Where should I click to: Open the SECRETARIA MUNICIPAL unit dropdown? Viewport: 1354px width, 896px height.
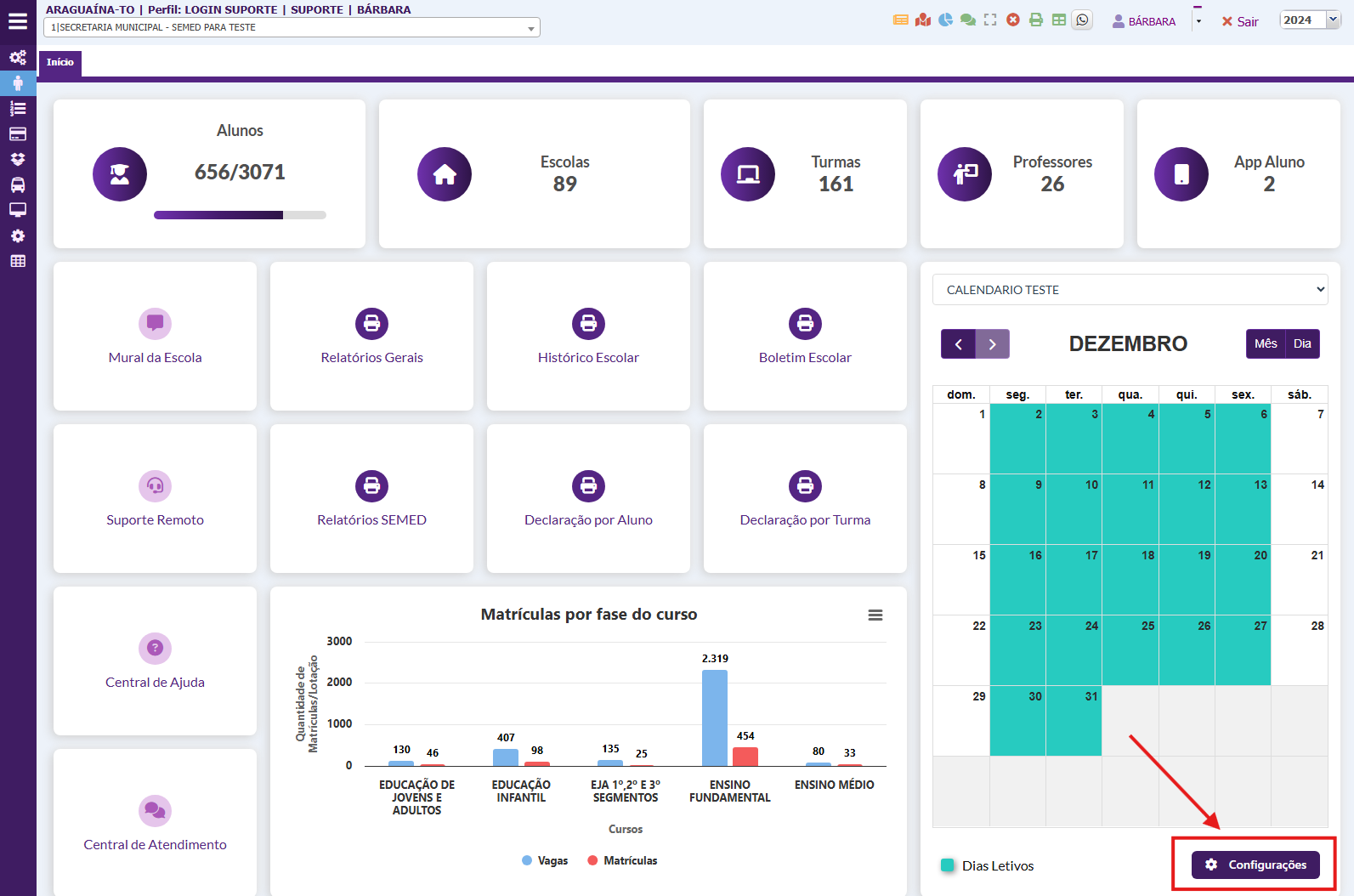292,28
